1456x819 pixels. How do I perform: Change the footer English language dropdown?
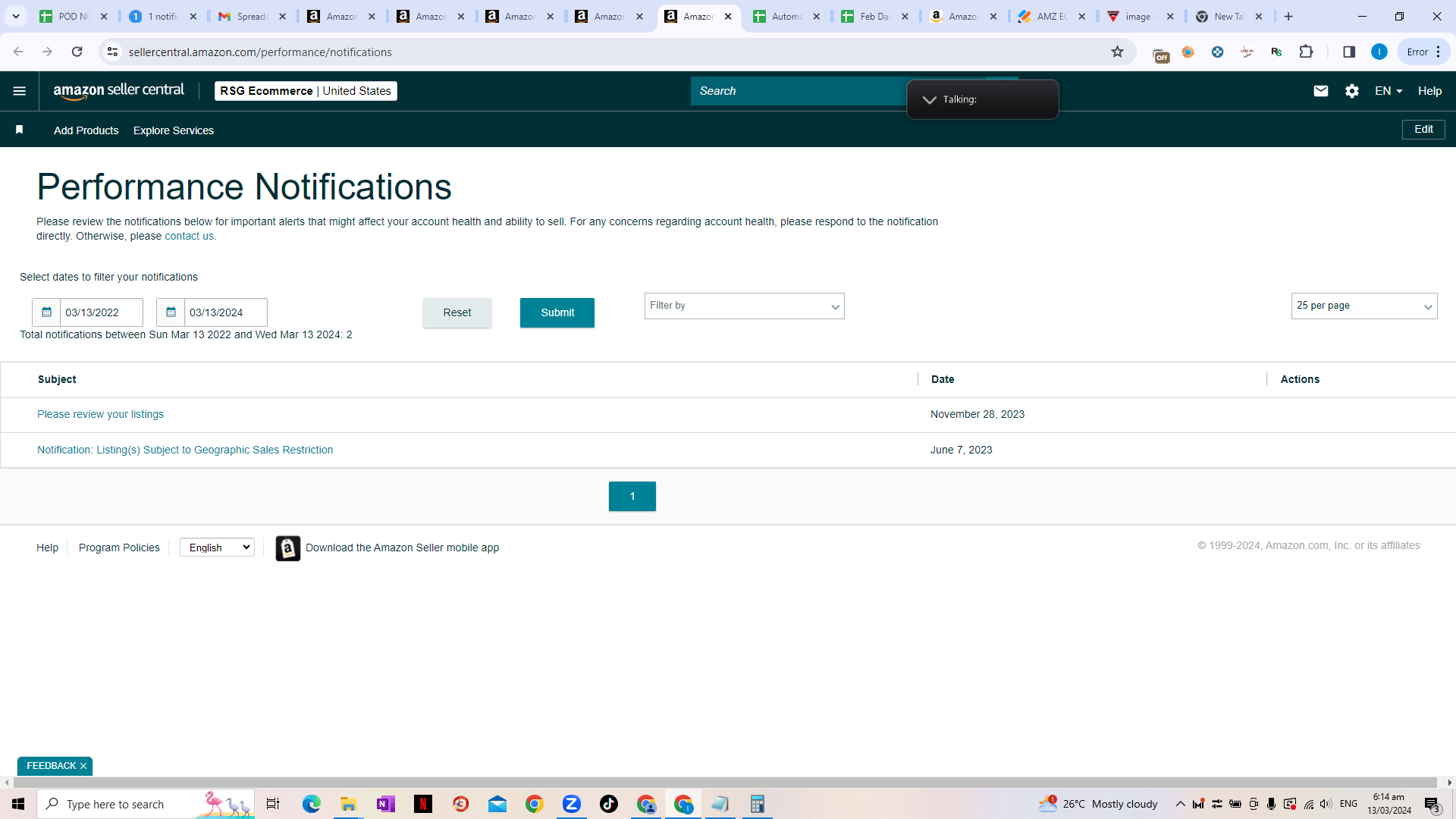tap(217, 548)
